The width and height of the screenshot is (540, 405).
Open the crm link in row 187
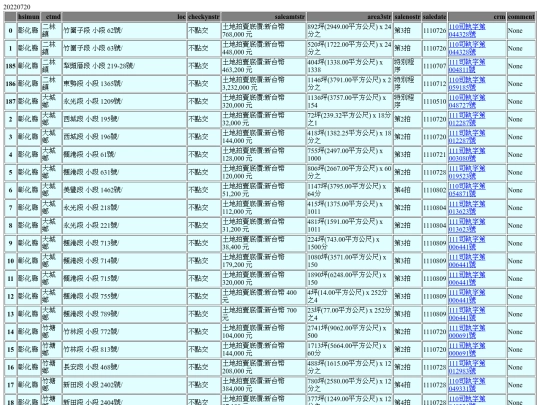(x=467, y=101)
